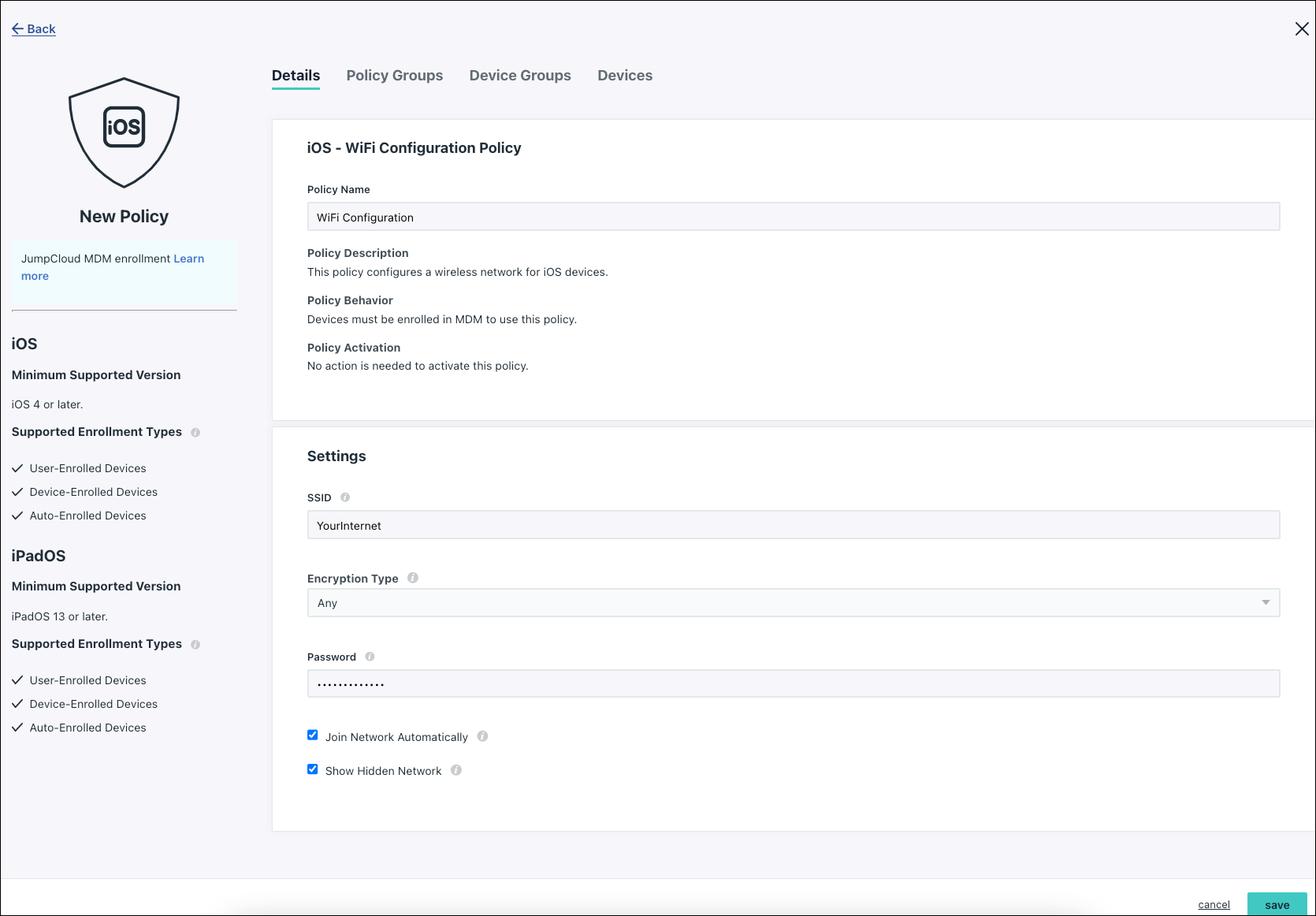Click the iOS shield policy icon

(124, 132)
